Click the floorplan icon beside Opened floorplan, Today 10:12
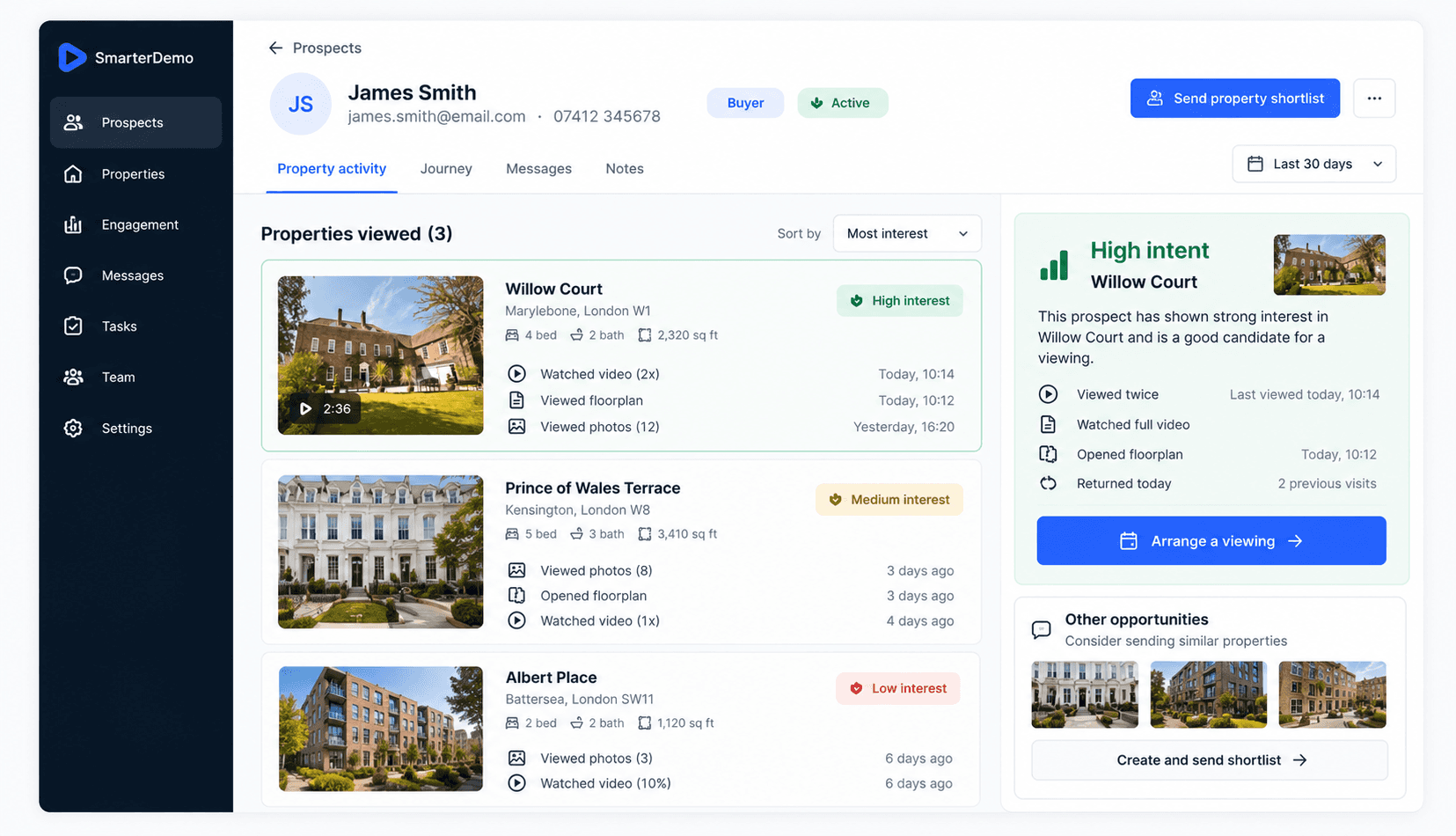Viewport: 1456px width, 836px height. (x=1048, y=454)
